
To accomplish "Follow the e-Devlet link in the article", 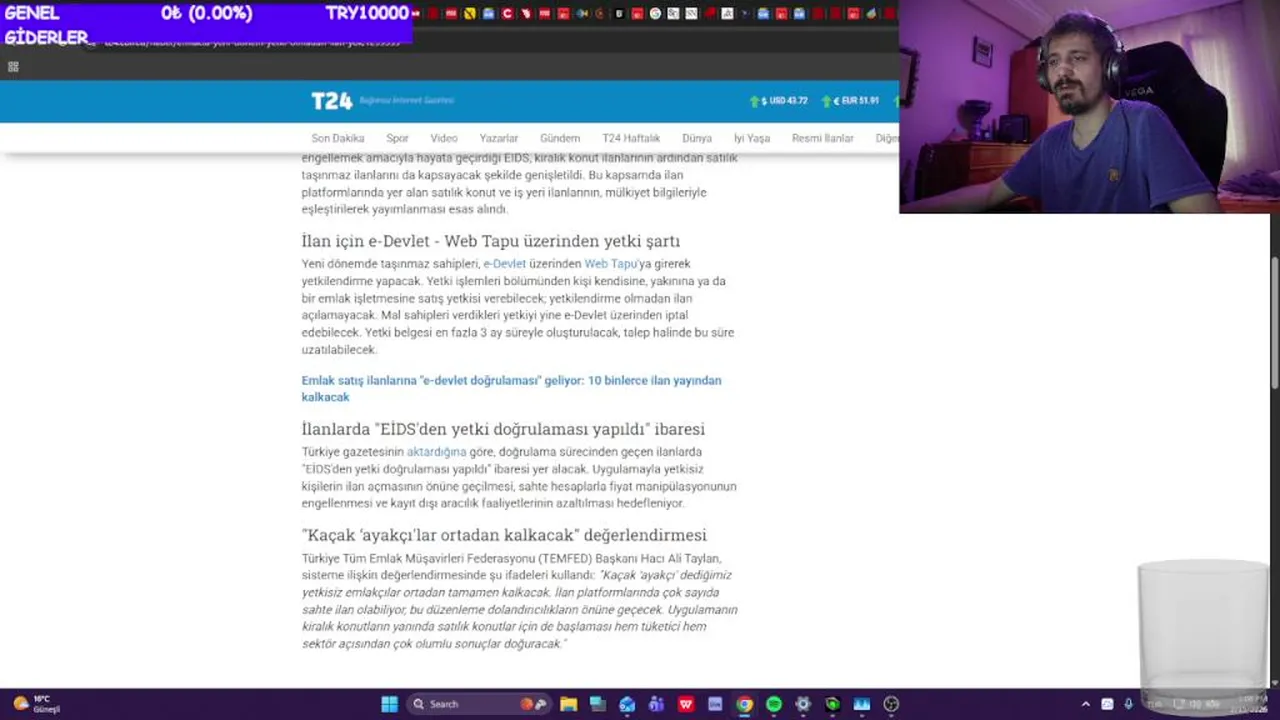I will point(504,264).
